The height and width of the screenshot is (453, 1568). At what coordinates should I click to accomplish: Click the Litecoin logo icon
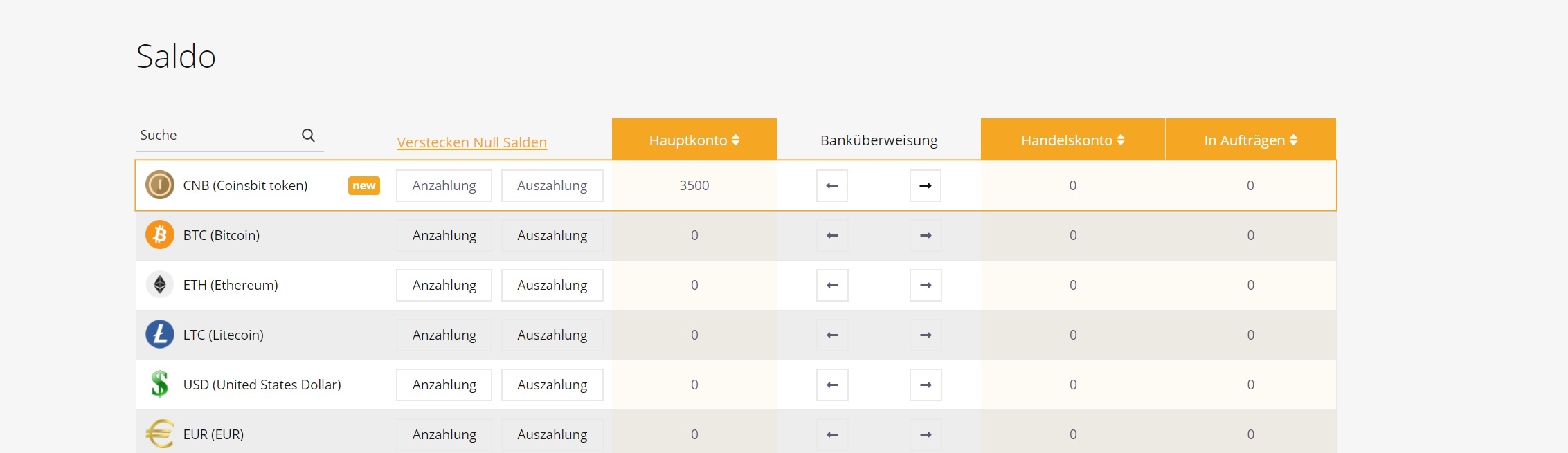(x=160, y=335)
